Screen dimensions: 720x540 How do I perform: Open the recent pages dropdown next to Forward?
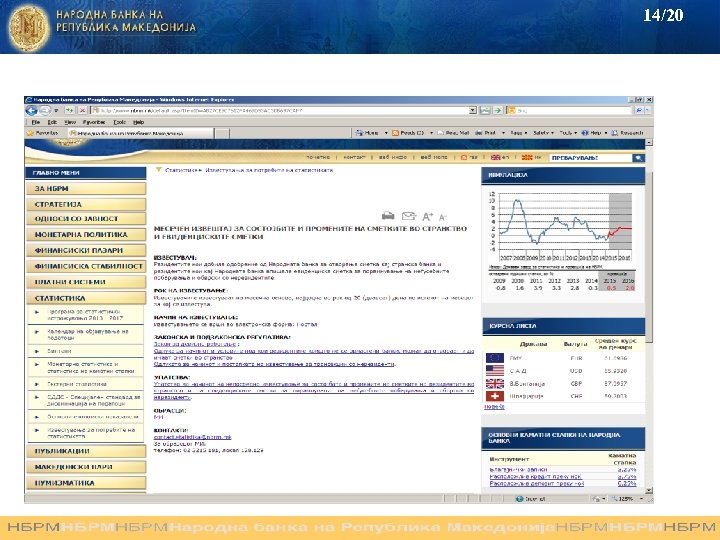(x=56, y=110)
